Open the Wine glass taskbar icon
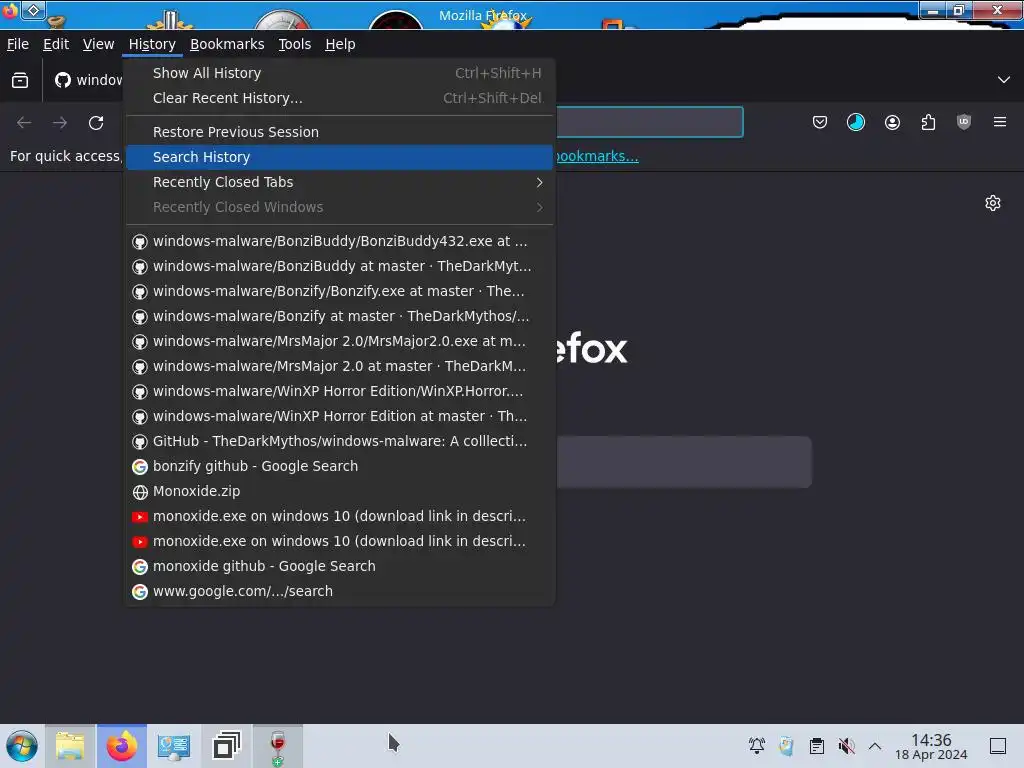The width and height of the screenshot is (1024, 768). click(278, 746)
